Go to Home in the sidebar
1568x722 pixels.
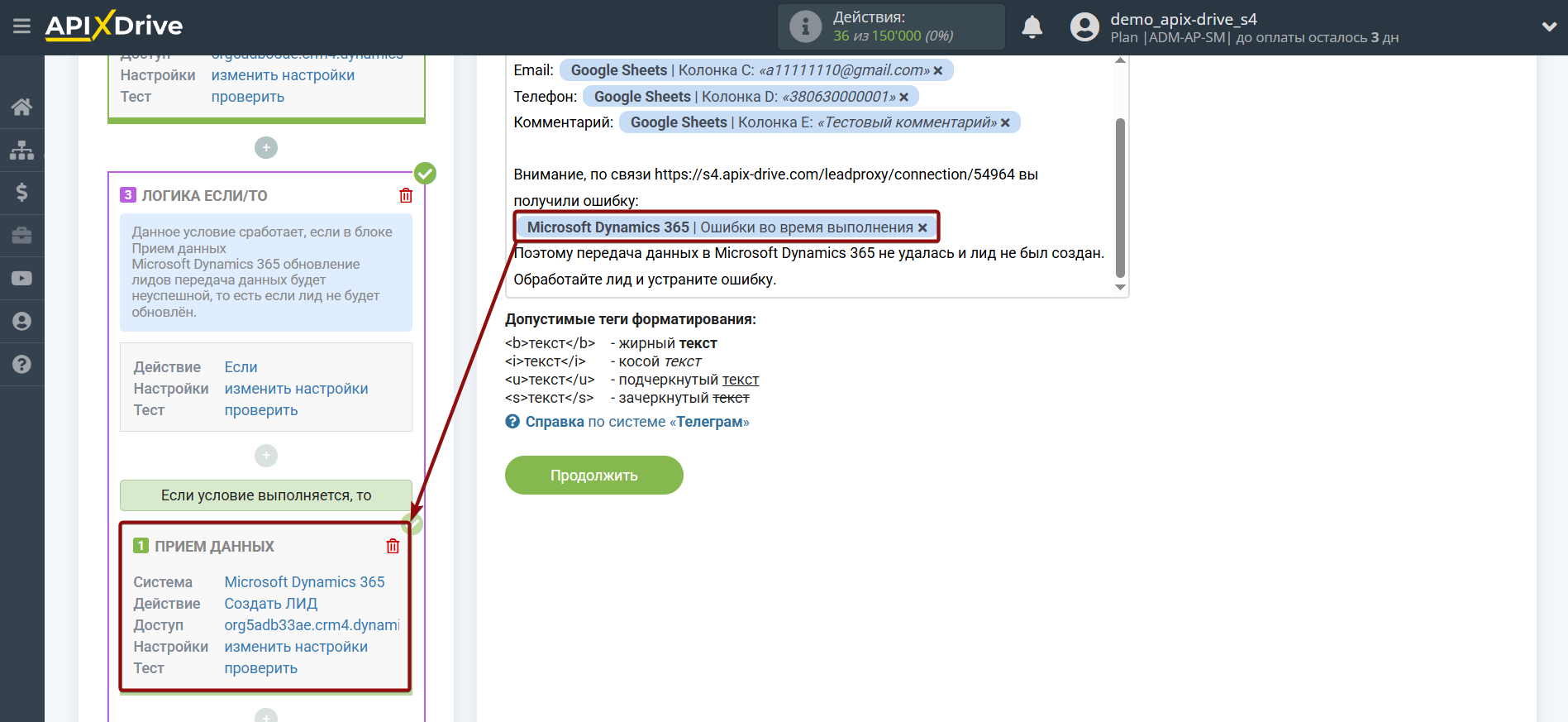22,107
